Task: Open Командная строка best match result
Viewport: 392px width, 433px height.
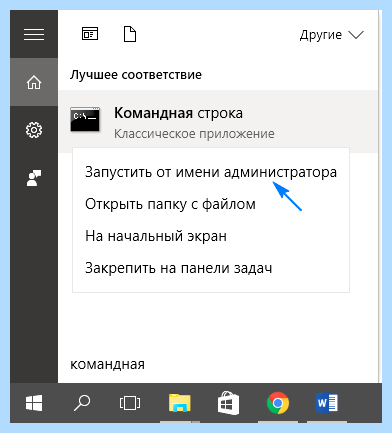Action: pyautogui.click(x=218, y=122)
